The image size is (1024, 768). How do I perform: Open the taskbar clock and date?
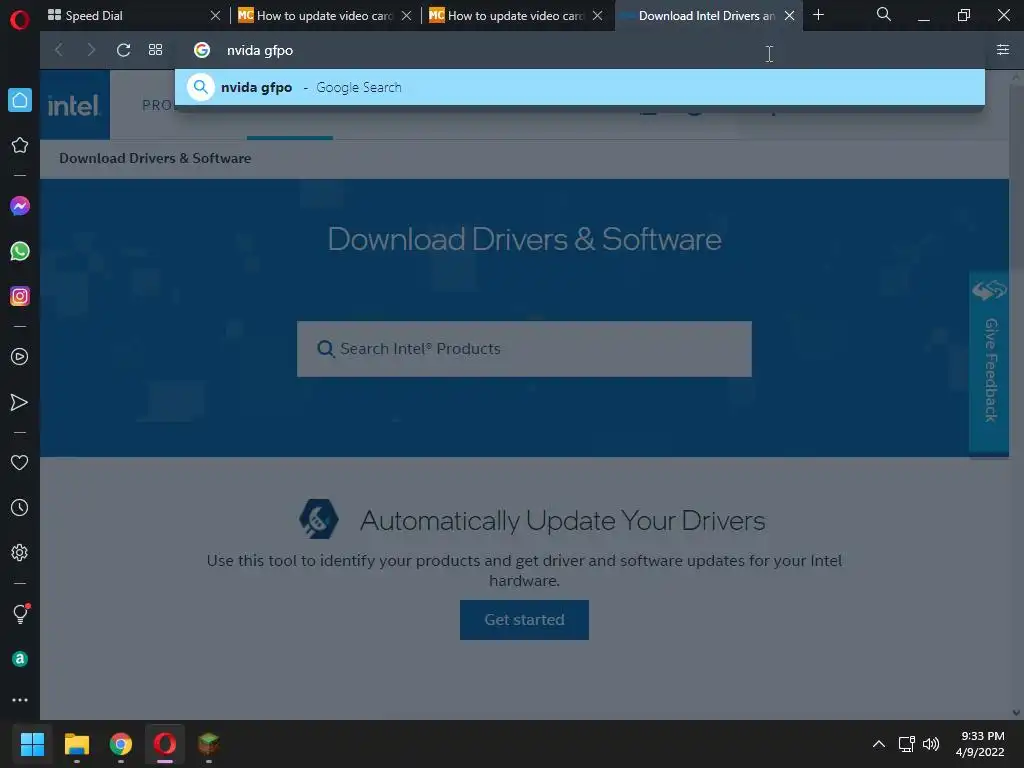pos(980,744)
